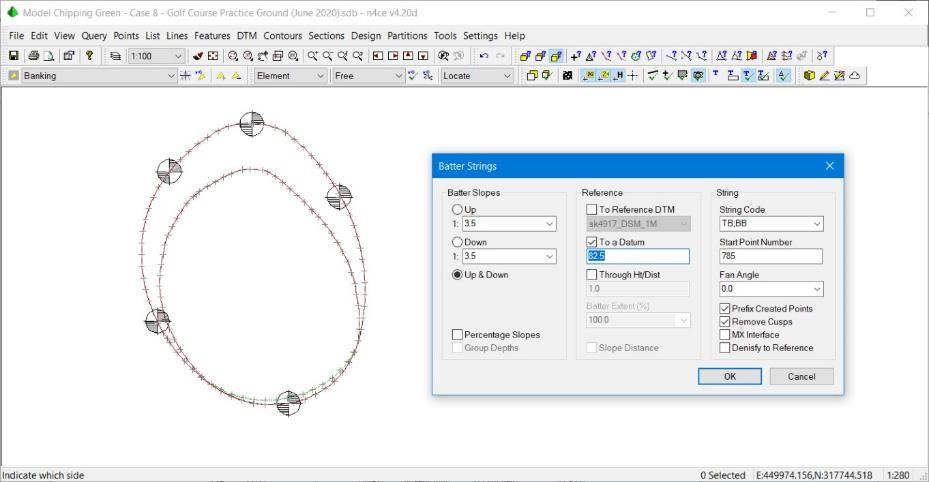The width and height of the screenshot is (929, 482).
Task: Click the zoom extents icon
Action: pos(213,56)
